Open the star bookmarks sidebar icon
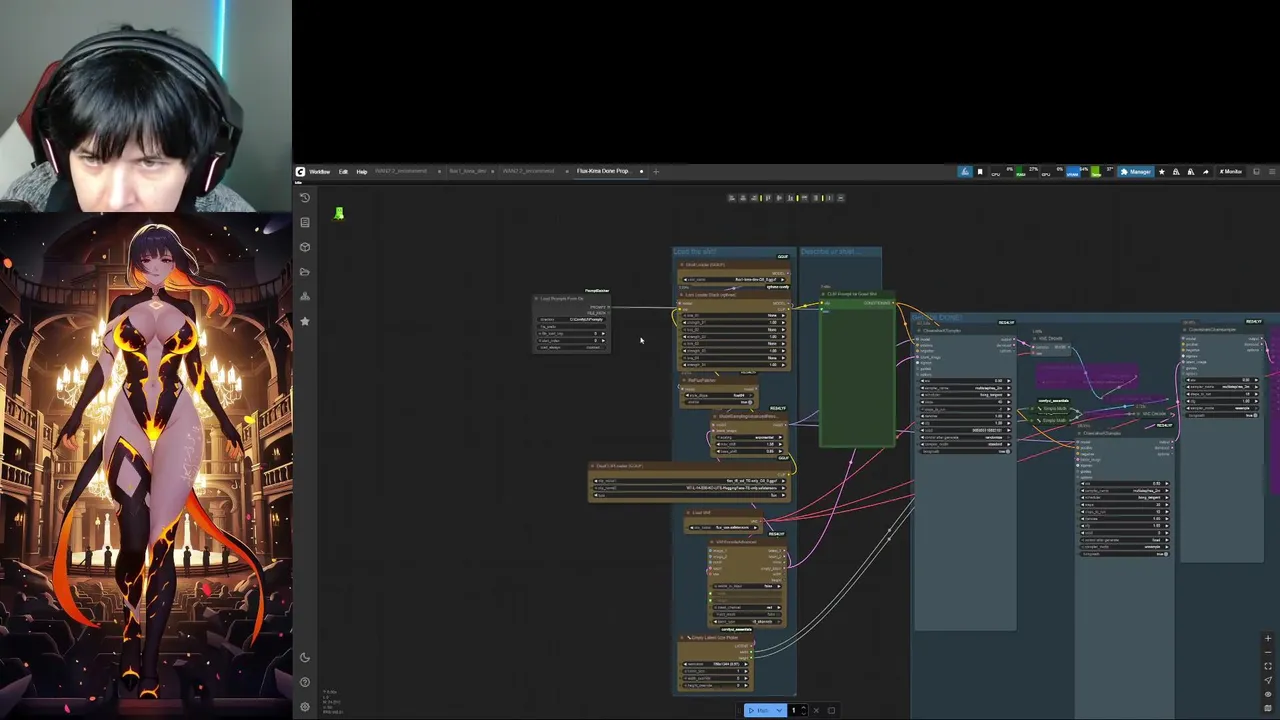The image size is (1280, 720). pyautogui.click(x=305, y=321)
